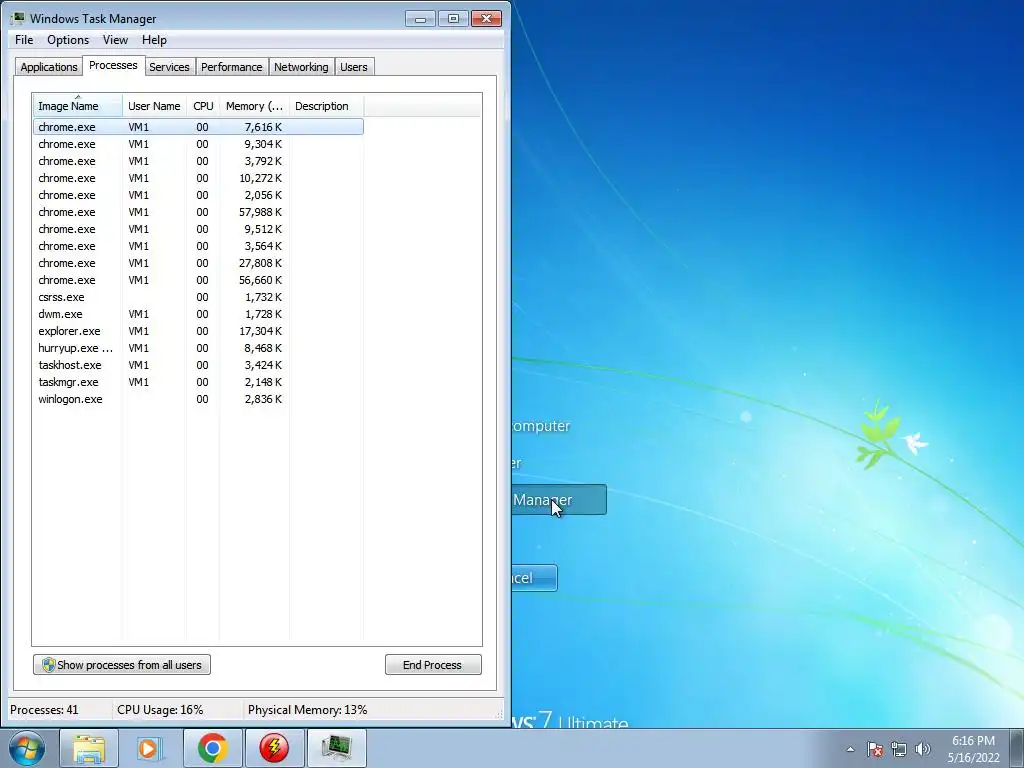1024x768 pixels.
Task: Select the taskhost.exe process
Action: point(198,364)
